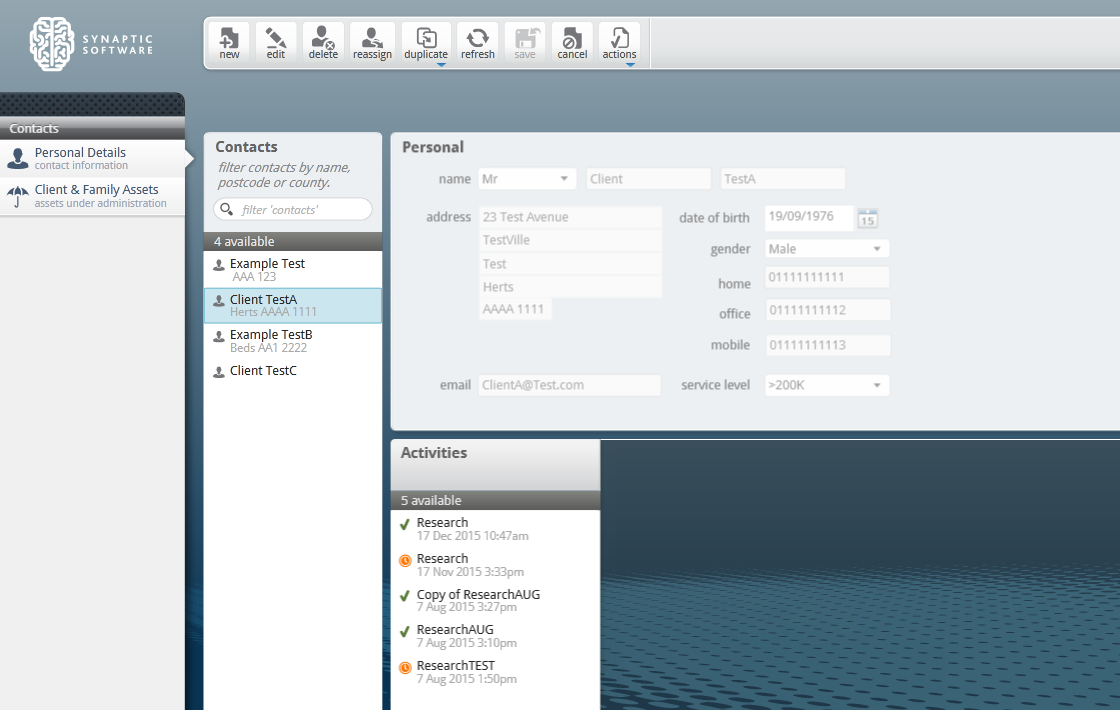Click the first name field Client
This screenshot has width=1120, height=710.
pos(649,179)
